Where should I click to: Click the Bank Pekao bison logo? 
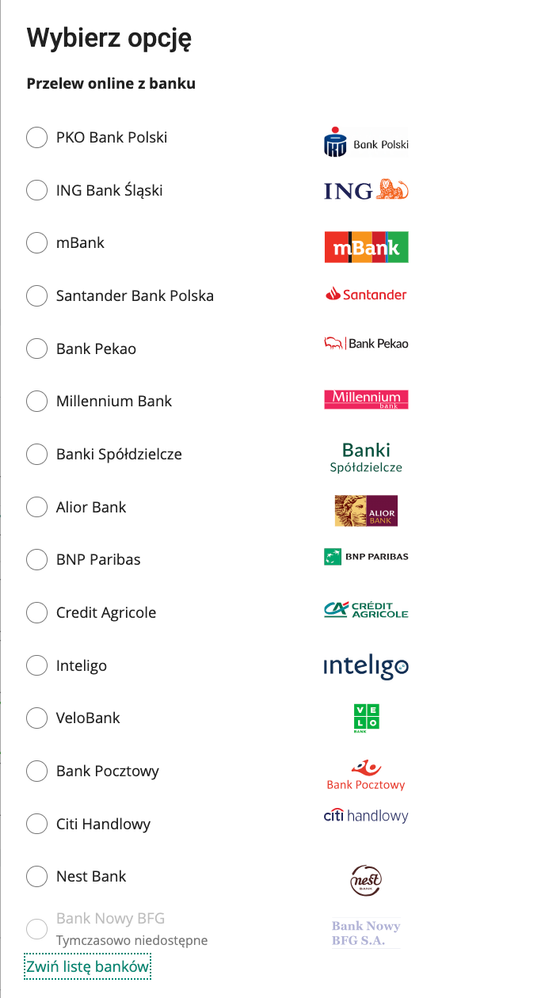click(x=366, y=343)
